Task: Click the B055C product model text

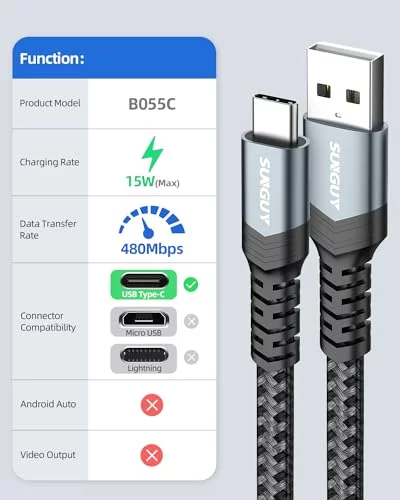Action: (x=152, y=104)
